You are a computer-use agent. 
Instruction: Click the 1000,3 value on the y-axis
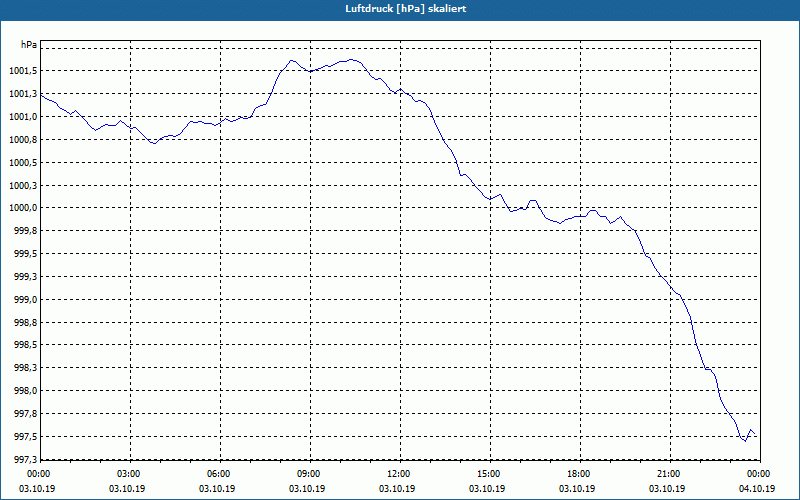coord(23,186)
